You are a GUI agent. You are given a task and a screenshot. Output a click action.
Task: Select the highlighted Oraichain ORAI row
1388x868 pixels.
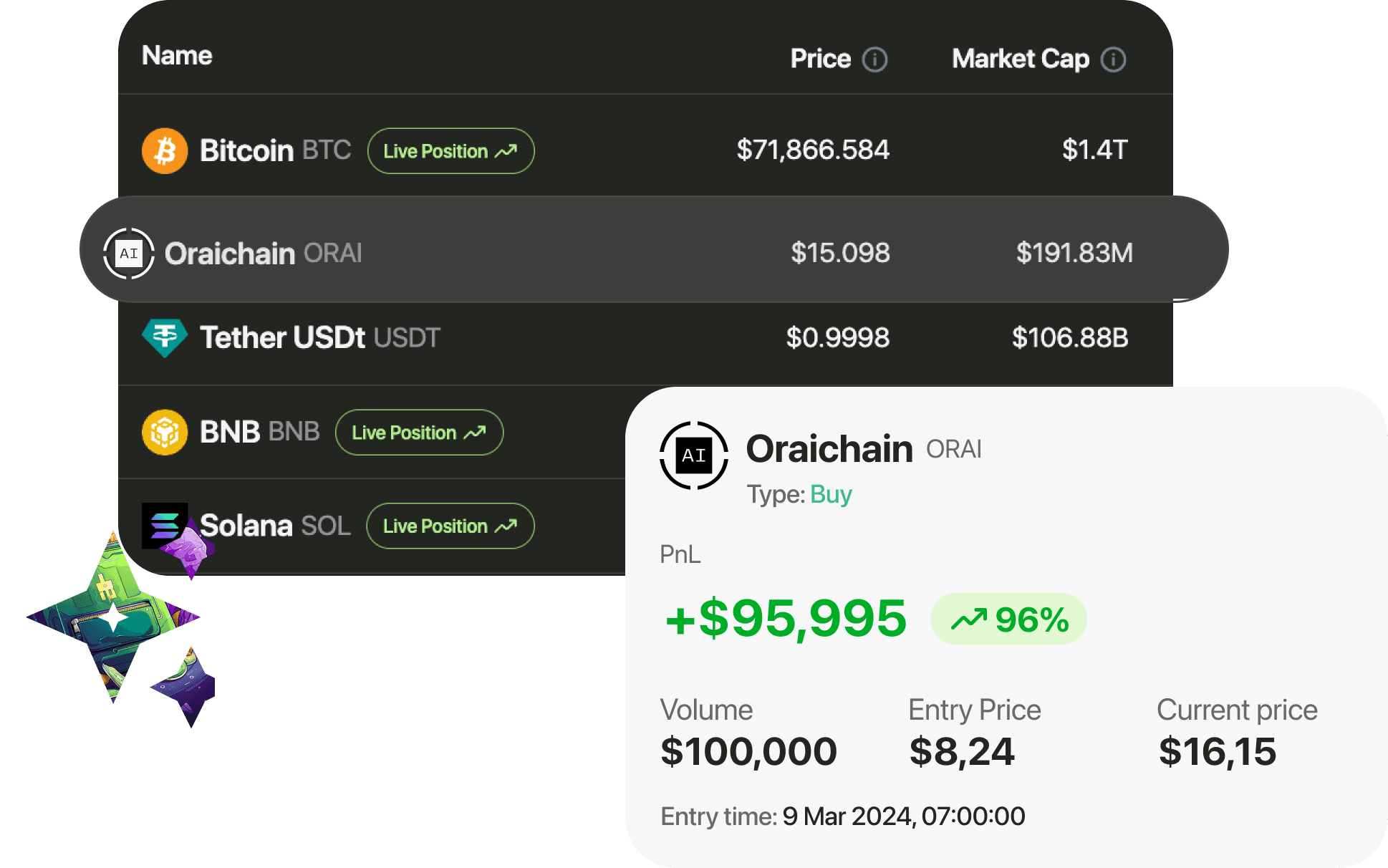click(654, 249)
